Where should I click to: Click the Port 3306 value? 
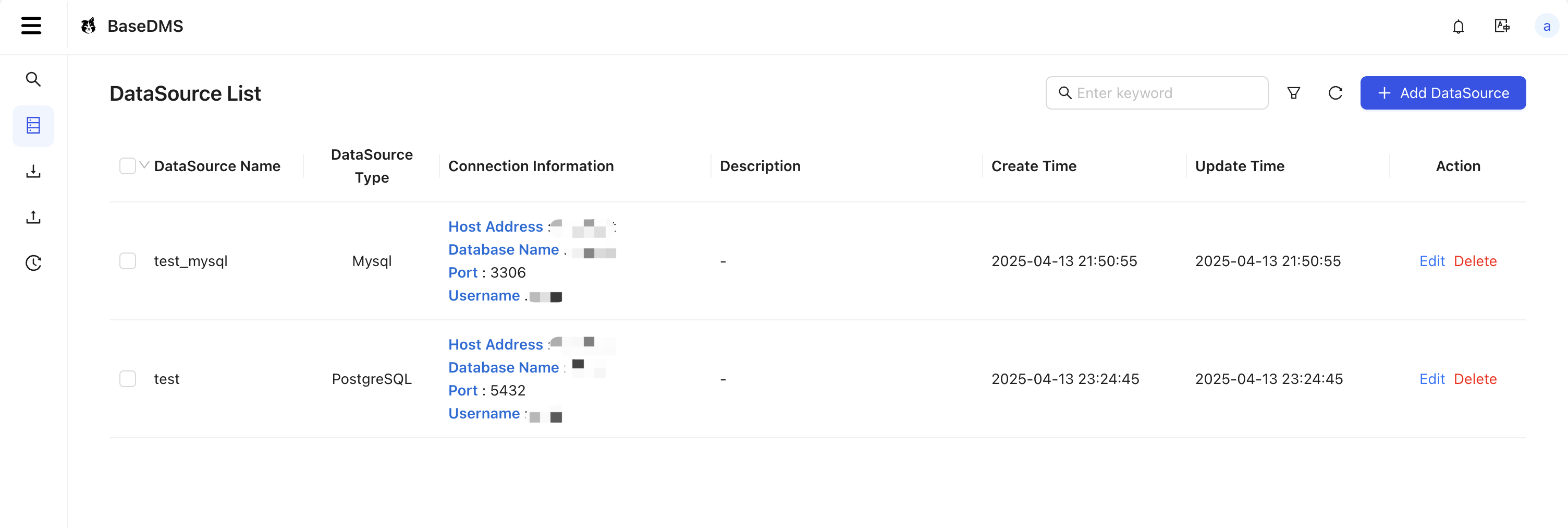(508, 273)
